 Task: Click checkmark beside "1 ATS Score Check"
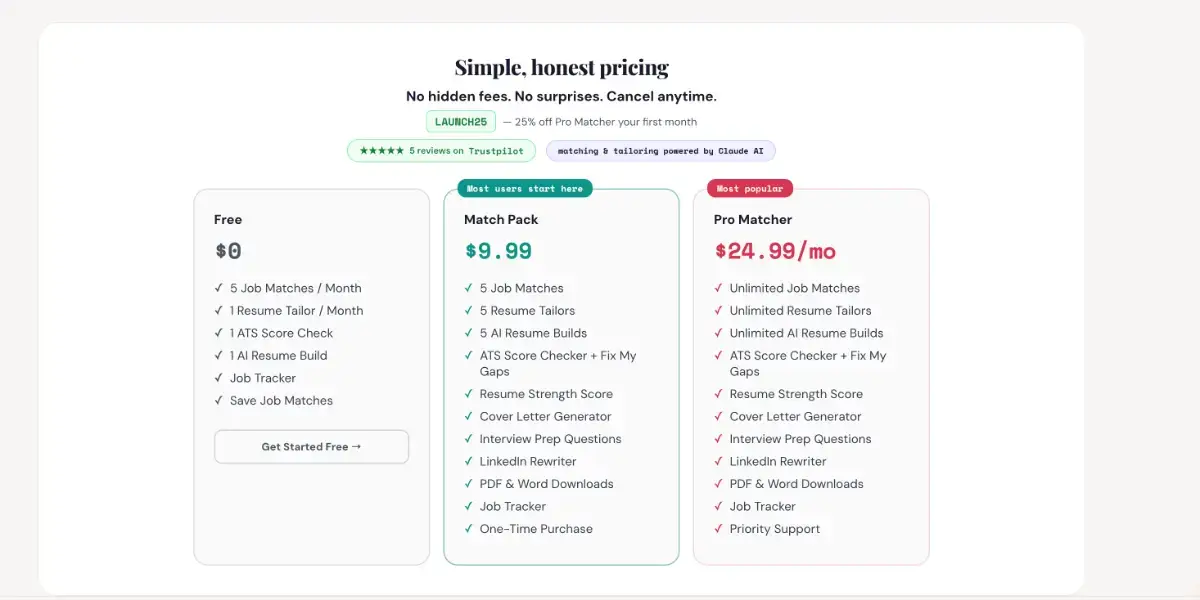(219, 333)
